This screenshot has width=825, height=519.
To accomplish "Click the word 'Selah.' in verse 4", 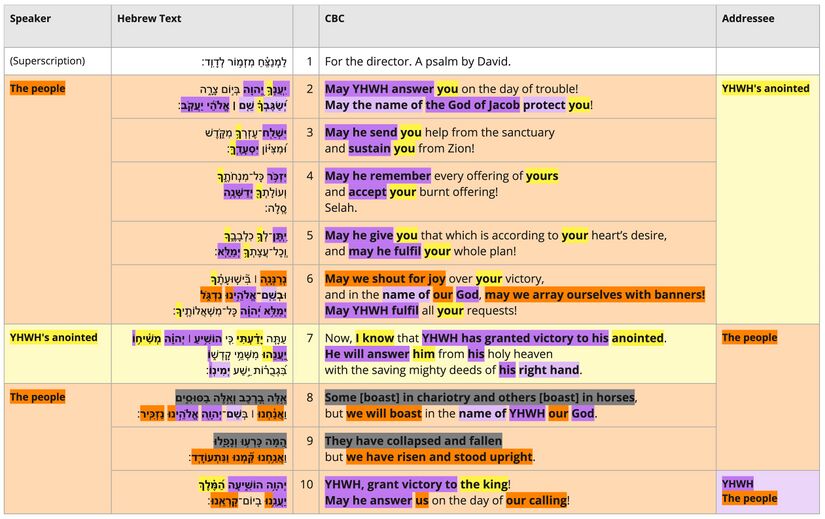I will click(x=341, y=208).
